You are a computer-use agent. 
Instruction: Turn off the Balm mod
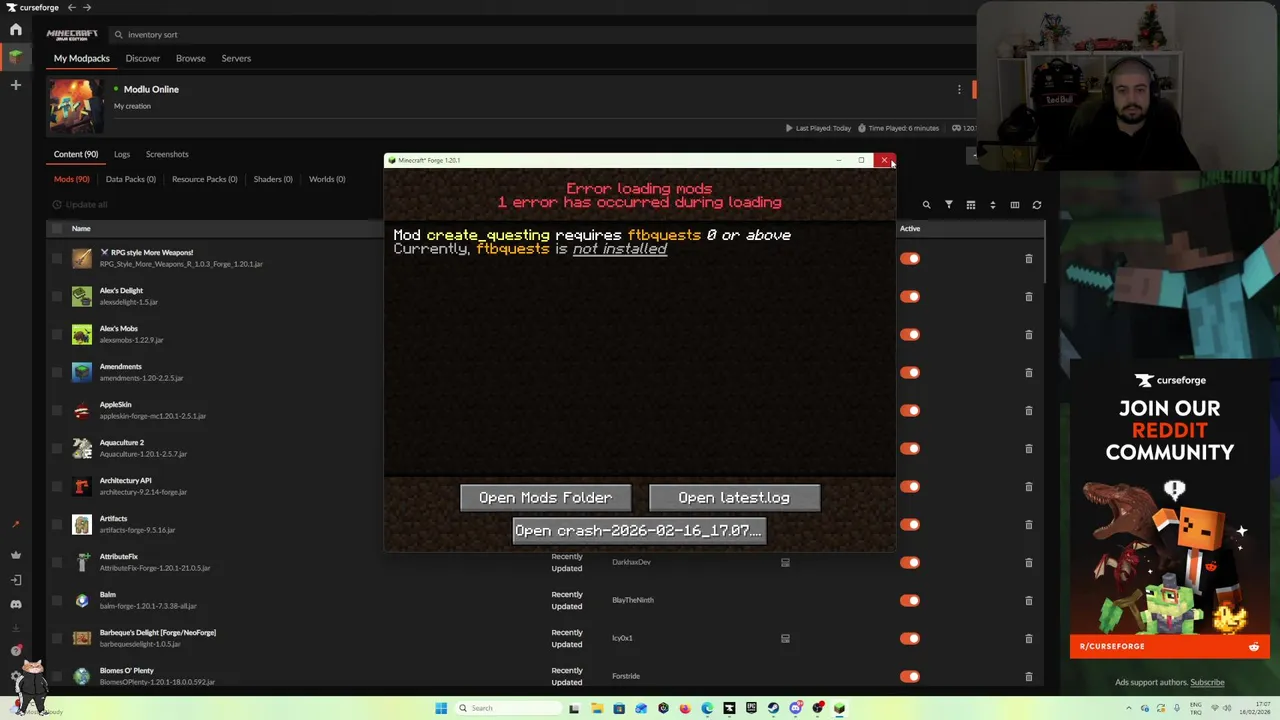pos(910,601)
